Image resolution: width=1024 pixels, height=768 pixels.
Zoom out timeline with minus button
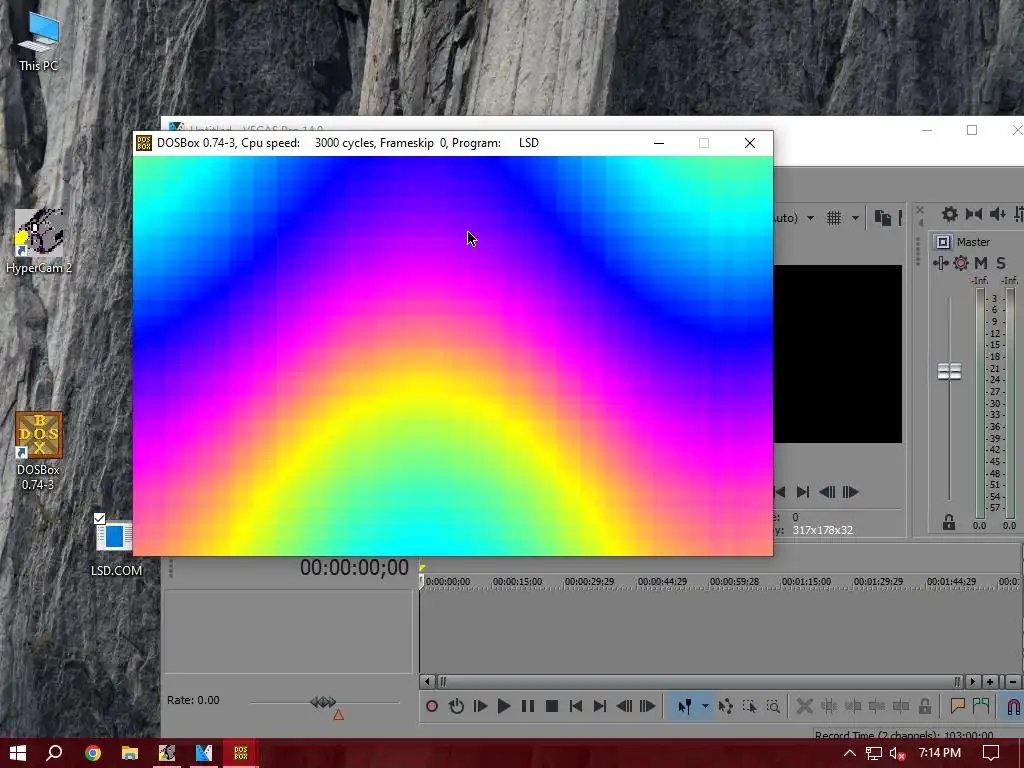(x=1013, y=682)
